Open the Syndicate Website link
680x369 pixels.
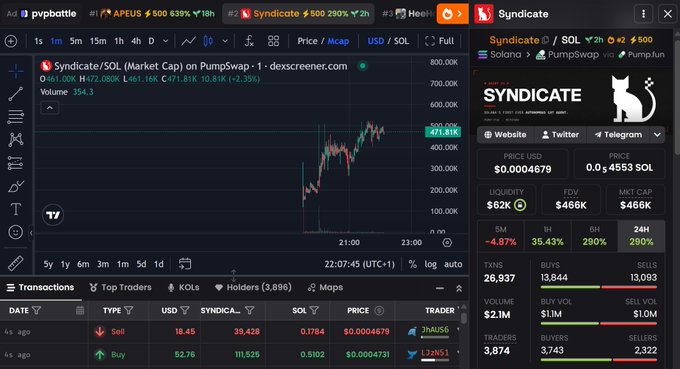pos(505,135)
